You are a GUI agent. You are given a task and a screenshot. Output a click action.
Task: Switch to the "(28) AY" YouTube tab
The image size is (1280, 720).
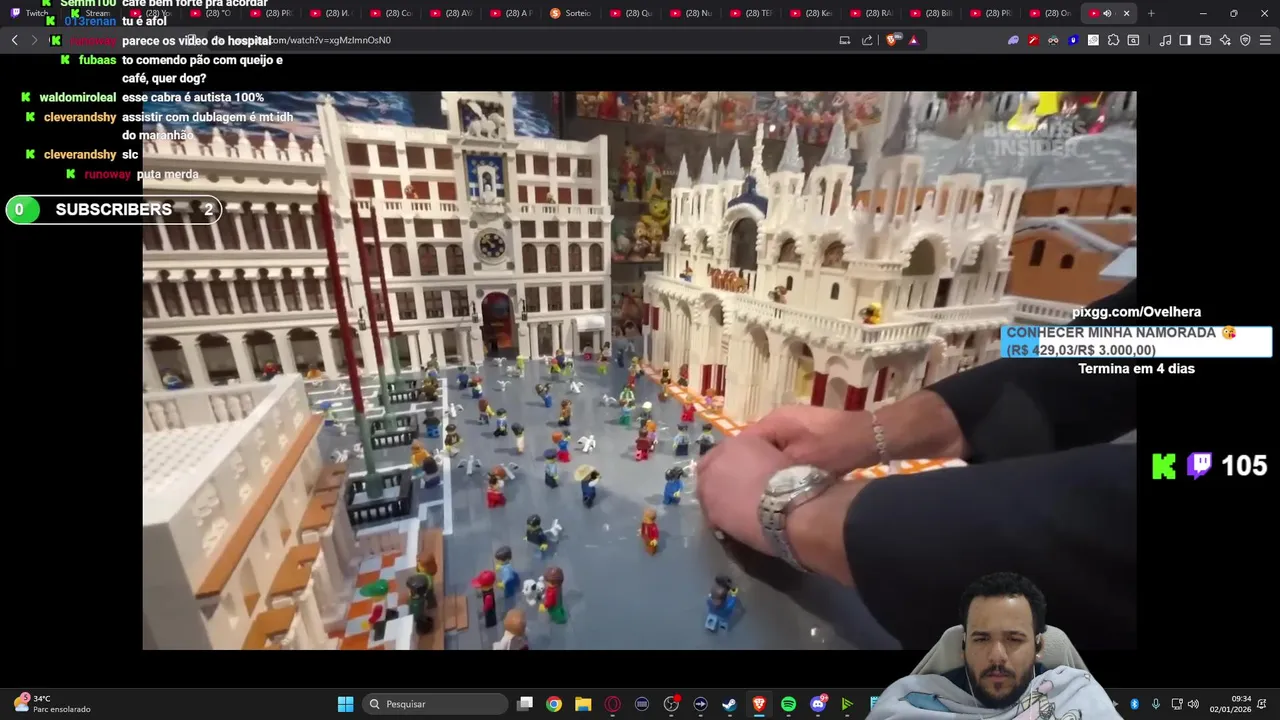point(452,13)
